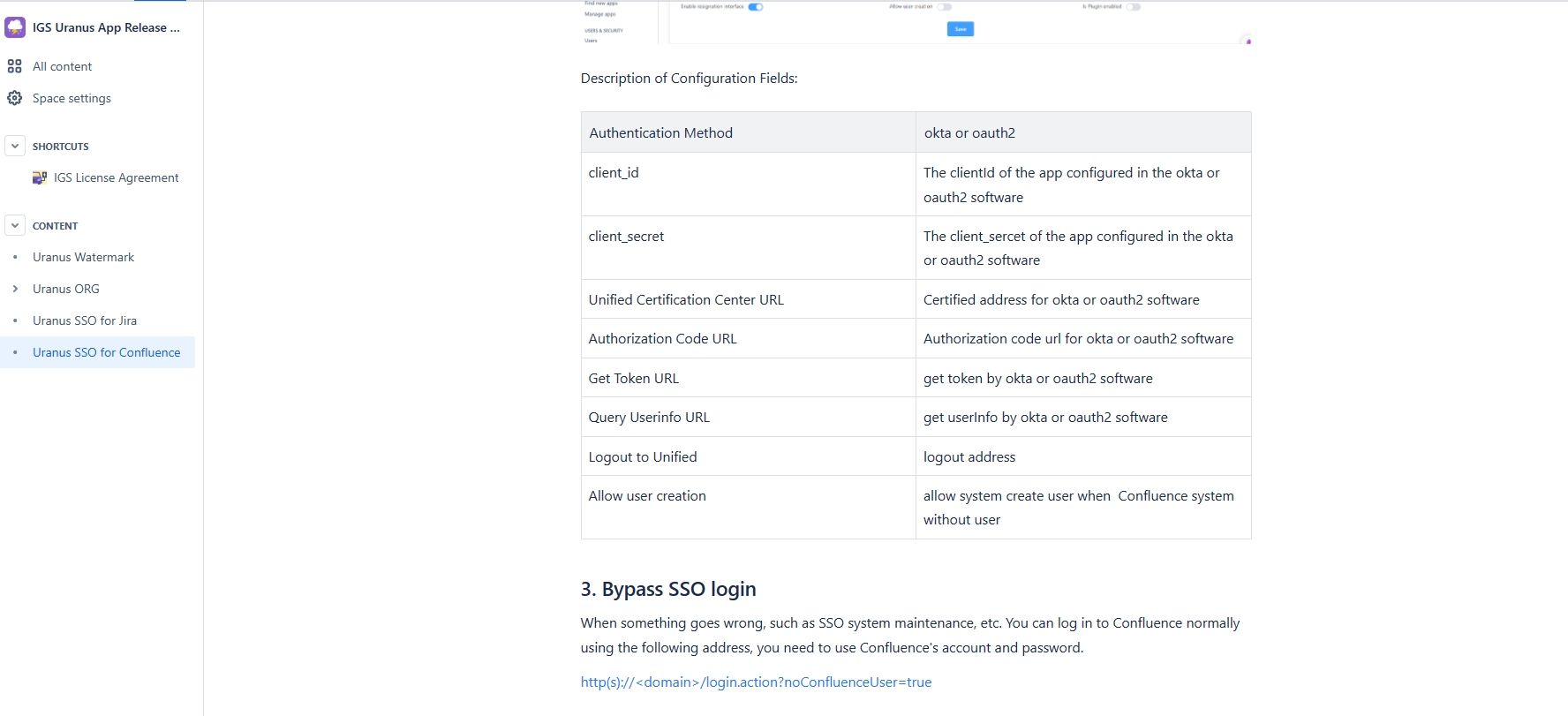1568x716 pixels.
Task: Click the '3. Bypass SSO login' heading
Action: tap(668, 589)
